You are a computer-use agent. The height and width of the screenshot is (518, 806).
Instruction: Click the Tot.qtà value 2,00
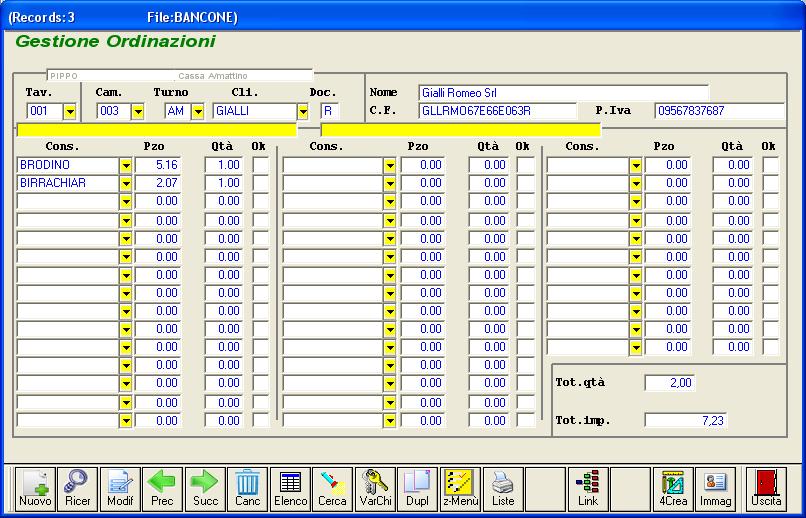(670, 382)
